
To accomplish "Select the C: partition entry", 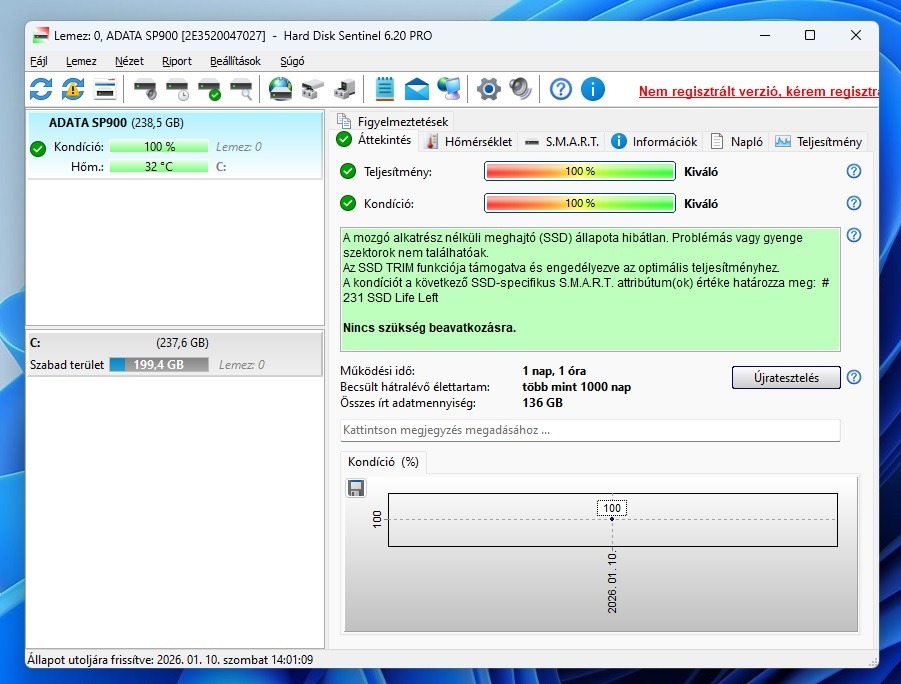I will click(175, 353).
